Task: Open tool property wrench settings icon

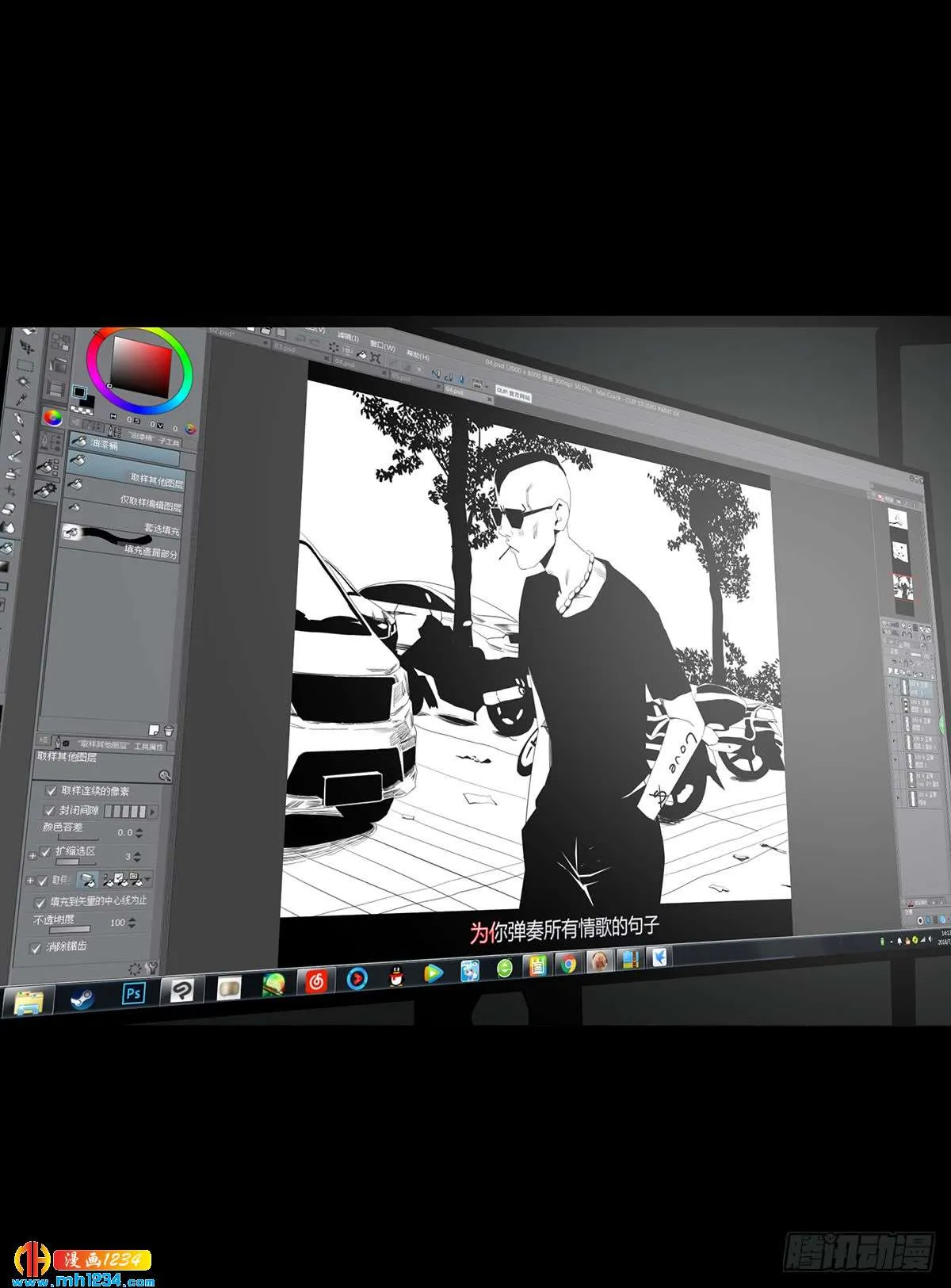Action: 153,968
